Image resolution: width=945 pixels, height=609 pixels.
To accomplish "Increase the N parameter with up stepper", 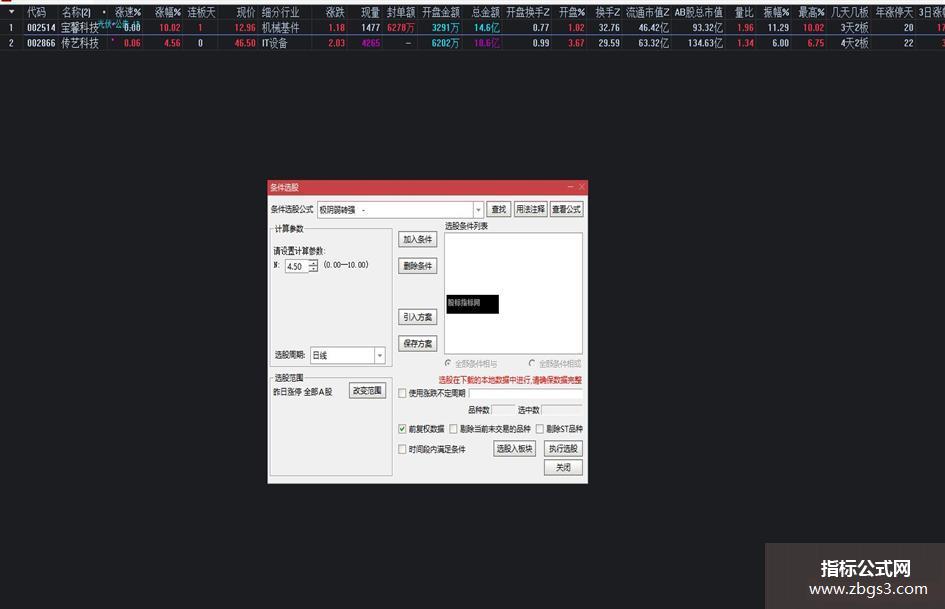I will pyautogui.click(x=313, y=263).
